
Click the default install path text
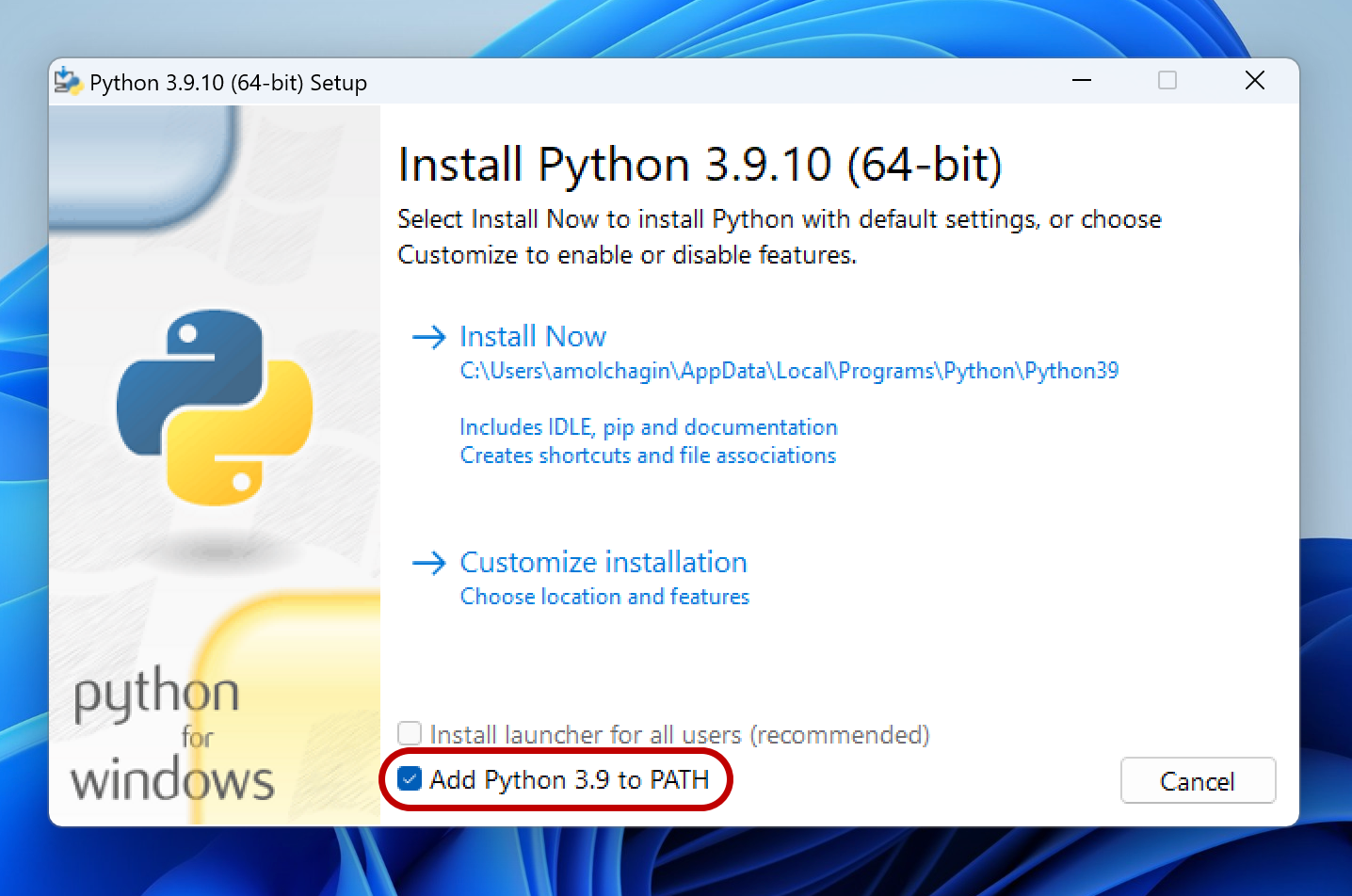(x=789, y=371)
